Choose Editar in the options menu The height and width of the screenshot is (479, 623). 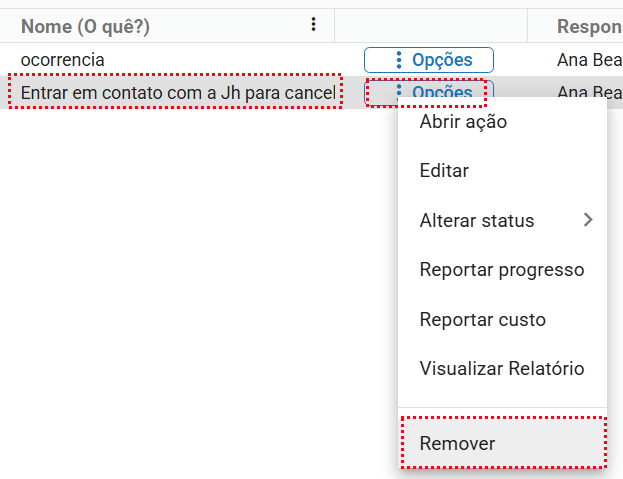click(444, 171)
